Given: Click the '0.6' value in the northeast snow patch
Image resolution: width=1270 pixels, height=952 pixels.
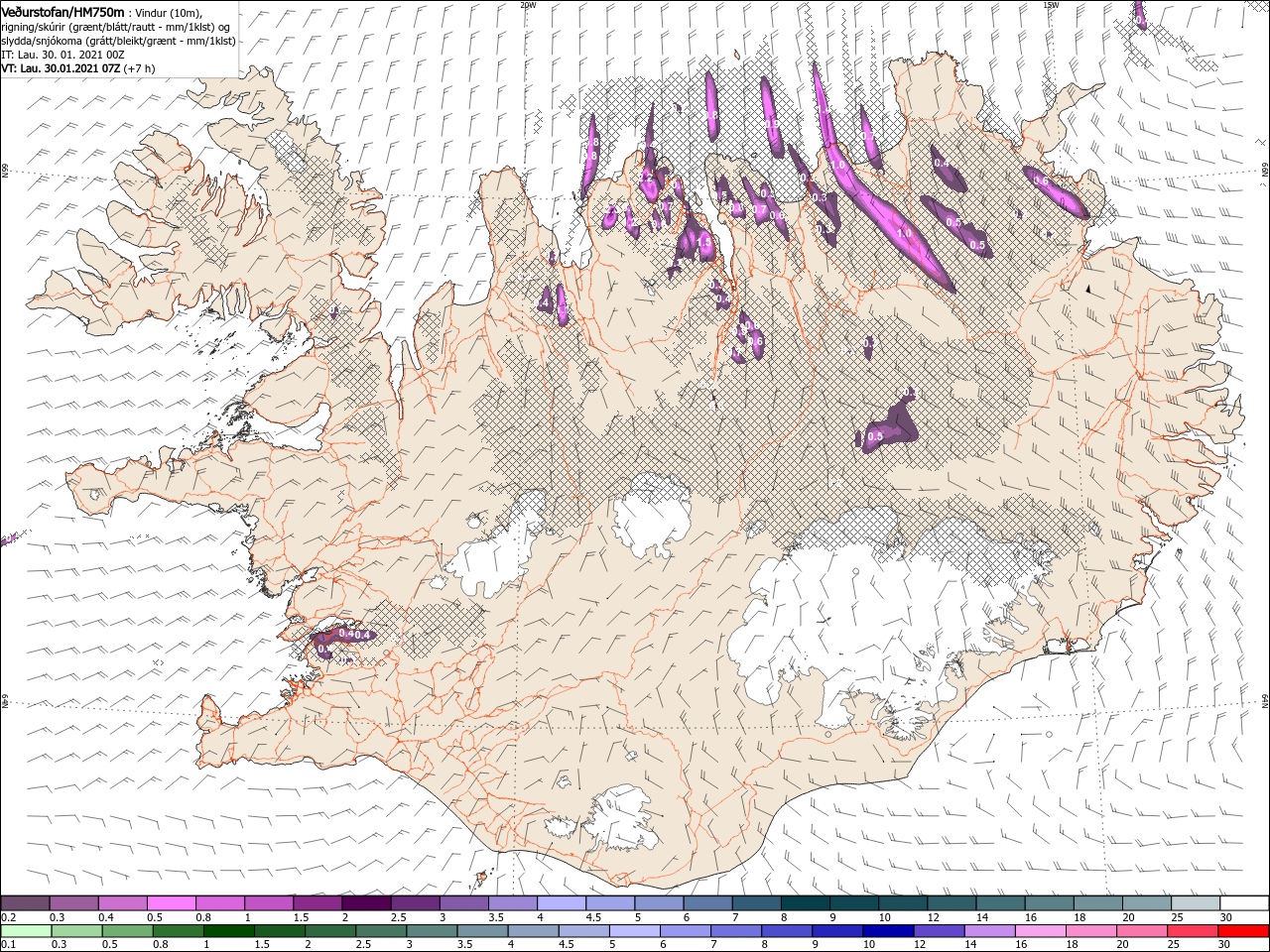Looking at the screenshot, I should 1041,181.
